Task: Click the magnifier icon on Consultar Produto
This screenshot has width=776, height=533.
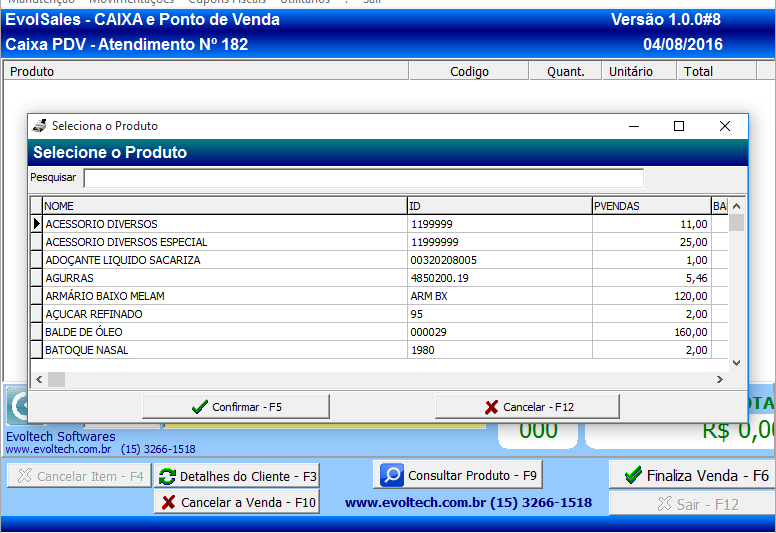Action: point(392,475)
